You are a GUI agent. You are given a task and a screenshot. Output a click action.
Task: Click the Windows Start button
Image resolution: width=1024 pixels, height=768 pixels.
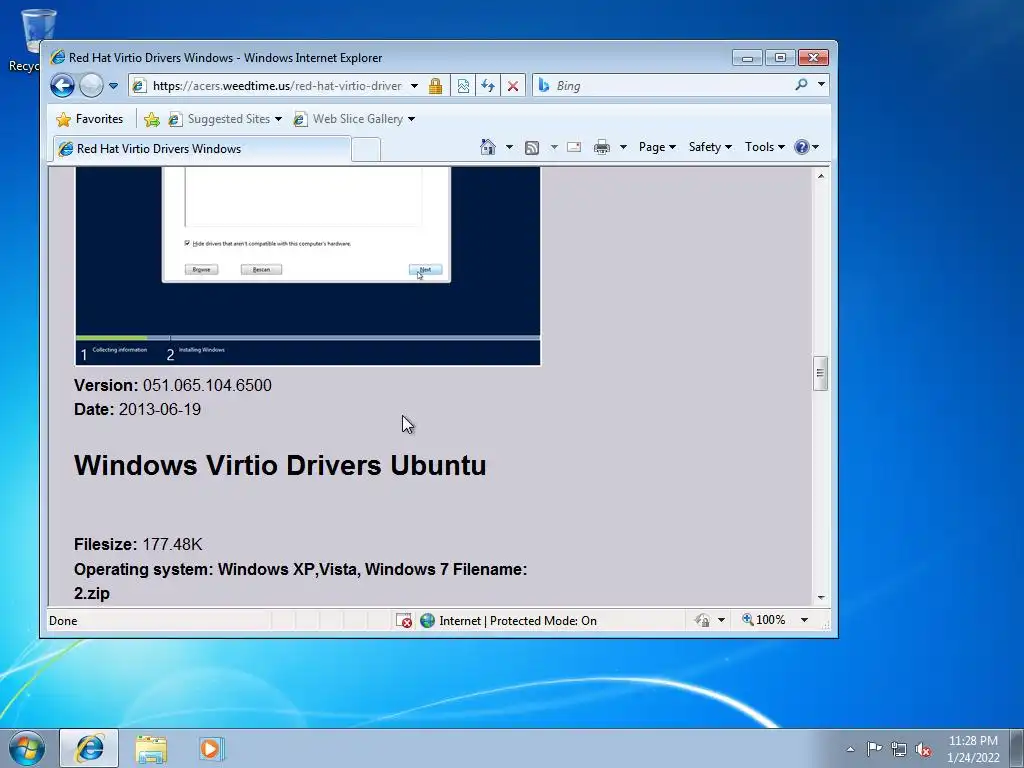(27, 748)
